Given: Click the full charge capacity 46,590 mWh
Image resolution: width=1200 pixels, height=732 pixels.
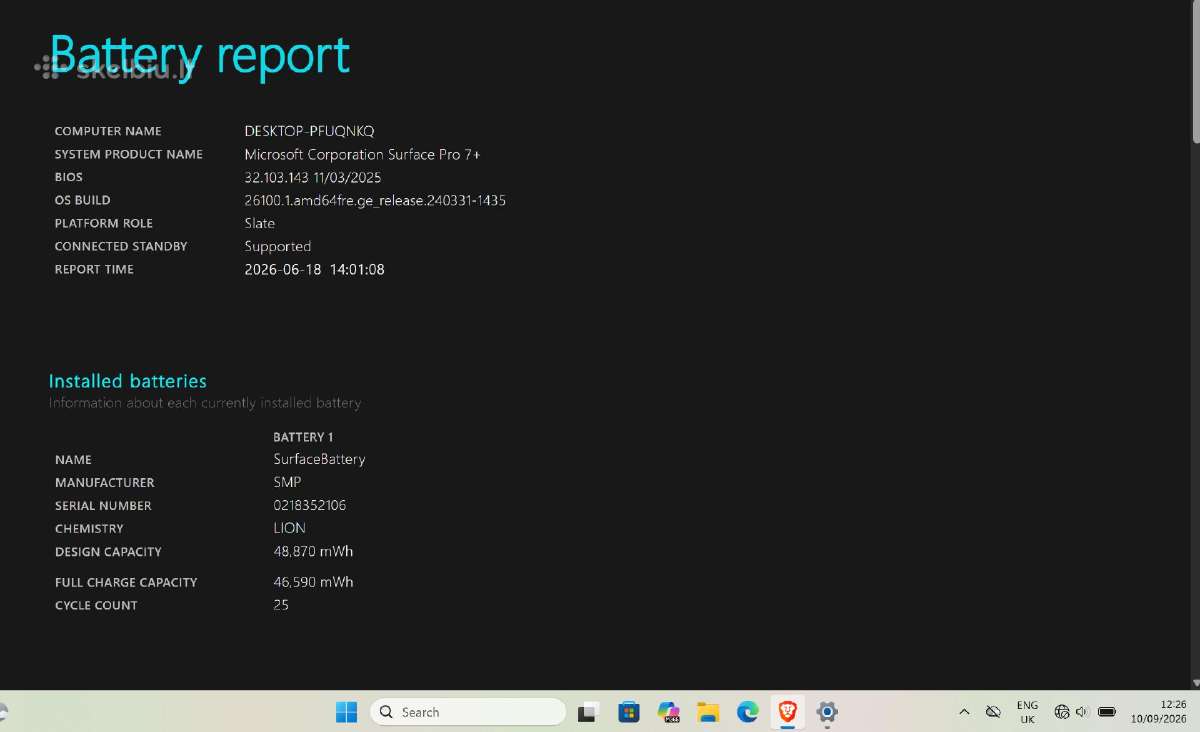Looking at the screenshot, I should [313, 582].
